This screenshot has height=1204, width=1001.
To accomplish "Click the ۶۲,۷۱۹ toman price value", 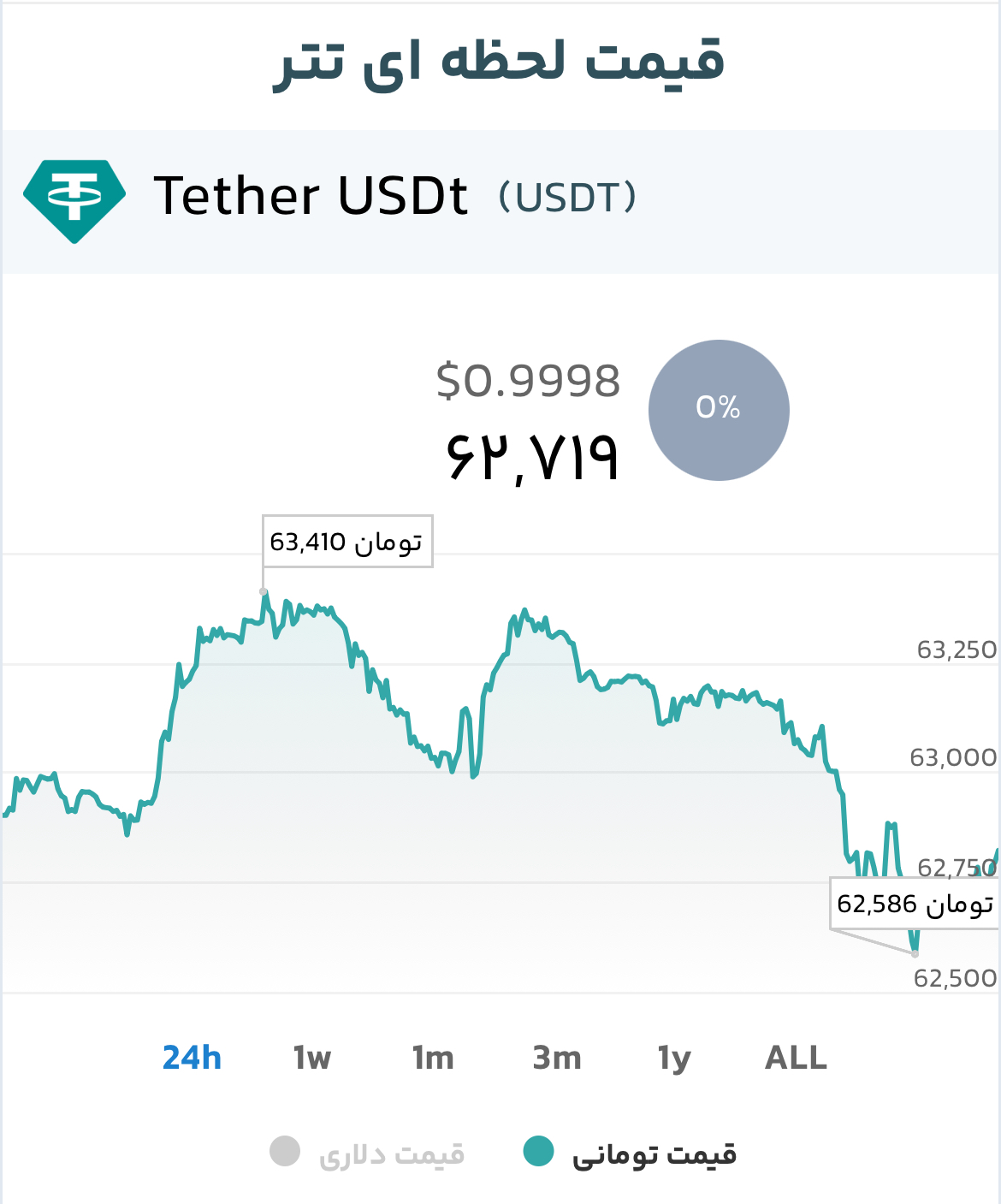I will pyautogui.click(x=532, y=458).
